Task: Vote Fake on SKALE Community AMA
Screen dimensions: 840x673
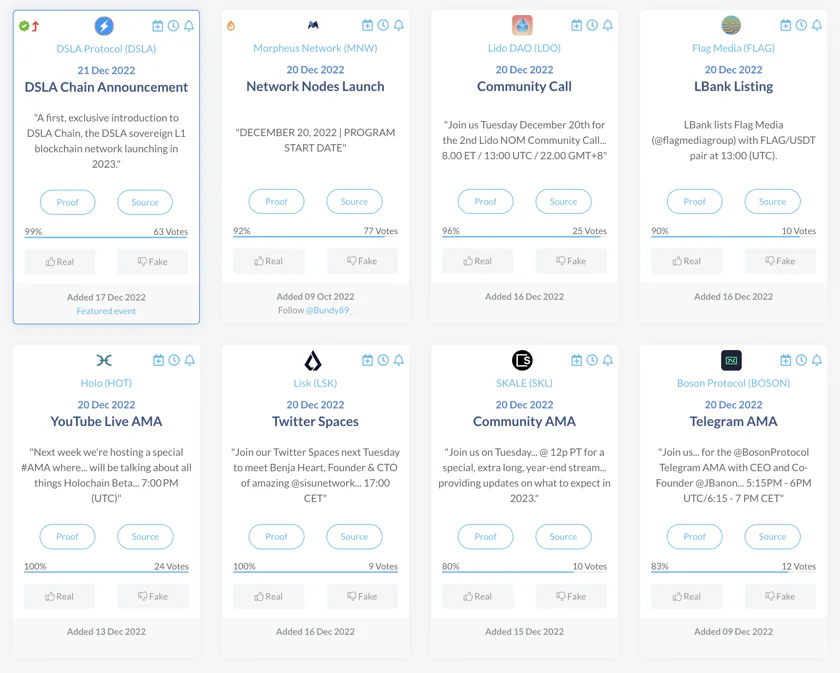Action: 571,596
